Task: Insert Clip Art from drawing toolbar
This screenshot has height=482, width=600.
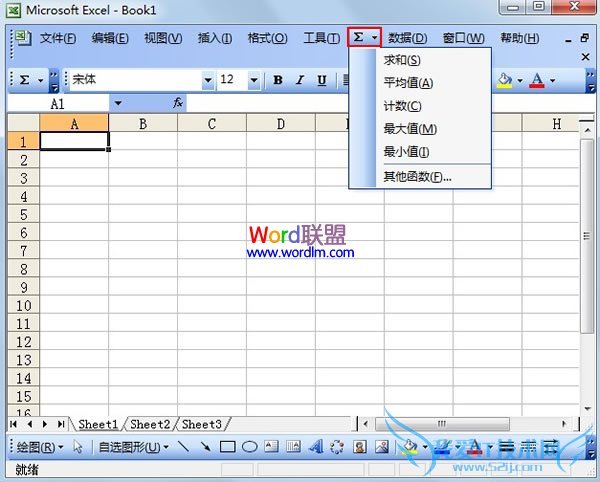Action: pos(360,446)
